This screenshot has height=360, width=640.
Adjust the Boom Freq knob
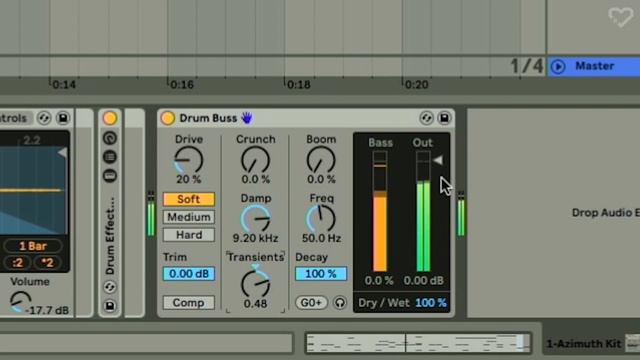click(x=321, y=219)
